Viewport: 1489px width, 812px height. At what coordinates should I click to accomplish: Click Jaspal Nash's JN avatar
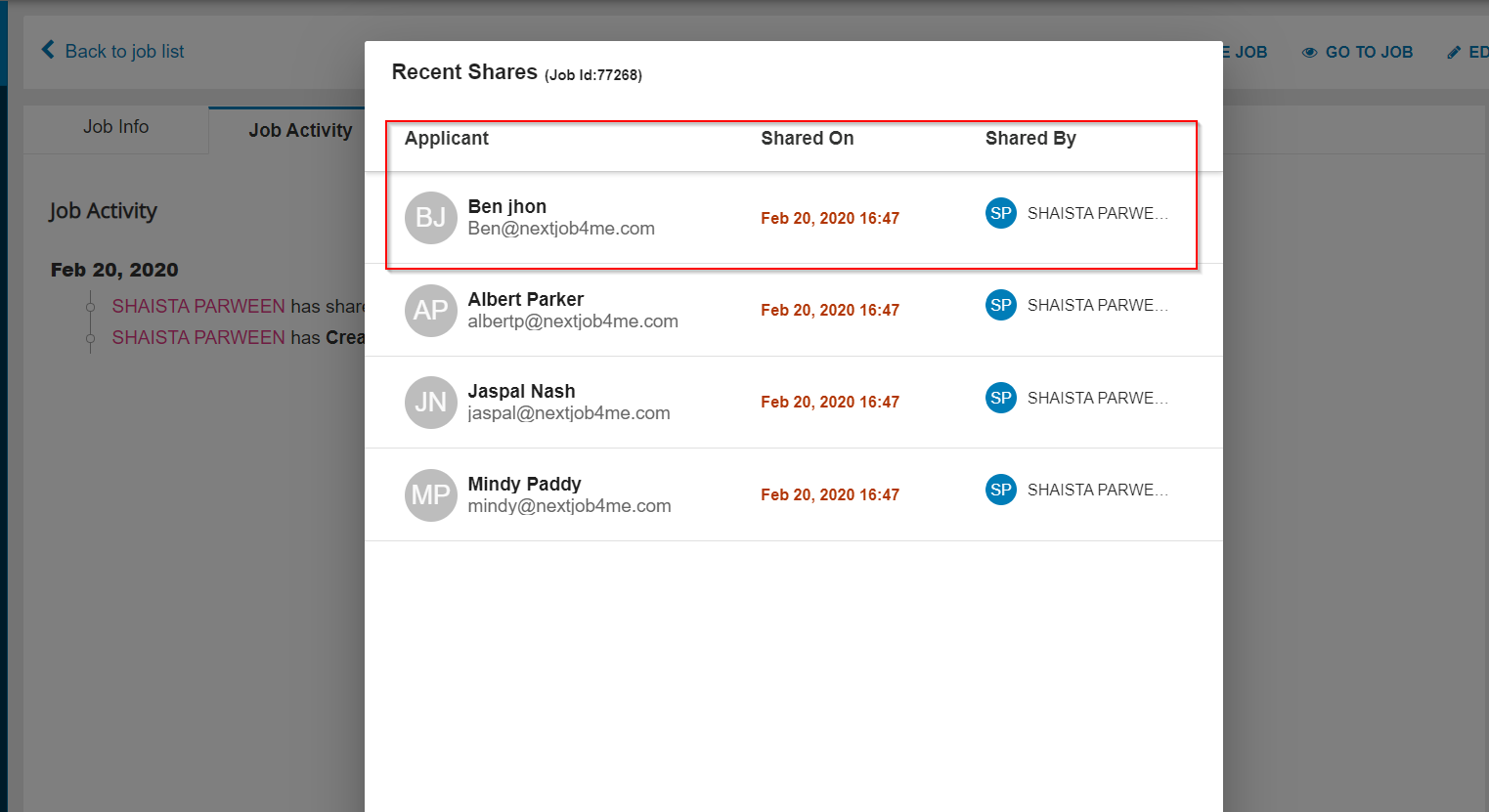pyautogui.click(x=430, y=402)
